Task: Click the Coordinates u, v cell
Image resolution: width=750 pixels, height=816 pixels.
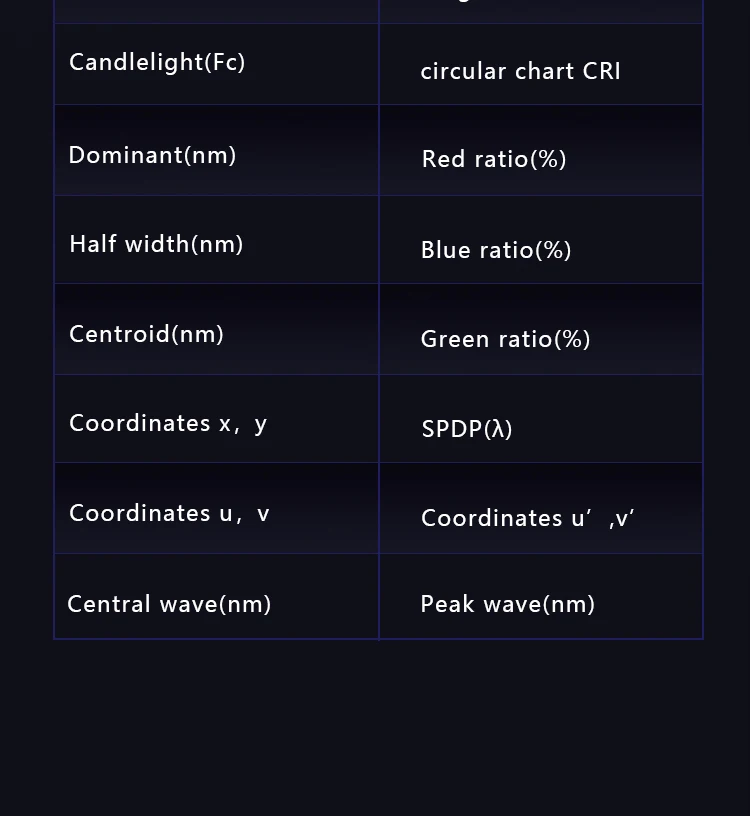Action: 169,513
